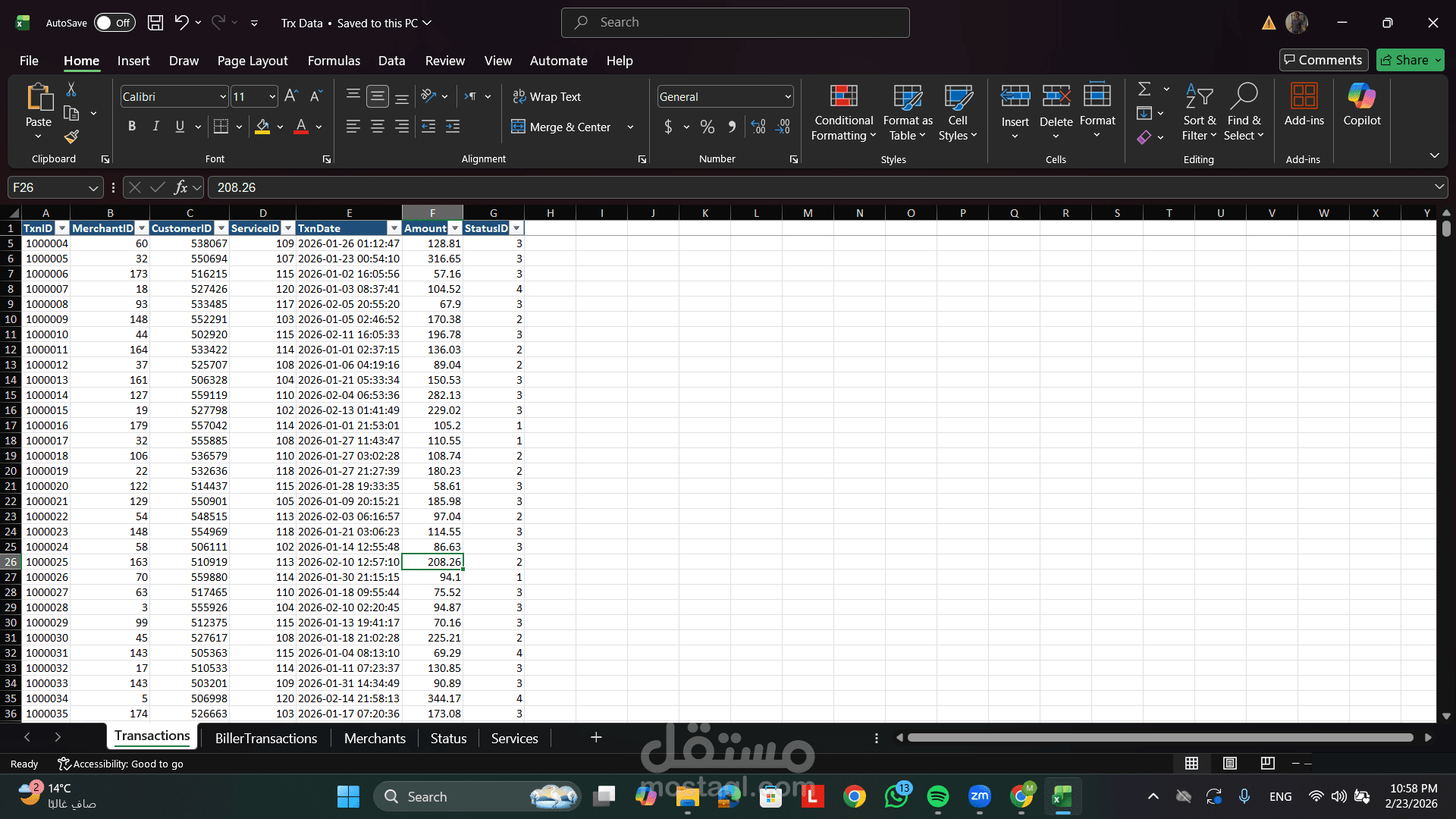This screenshot has height=819, width=1456.
Task: Click the Increase Decimal icon
Action: (758, 127)
